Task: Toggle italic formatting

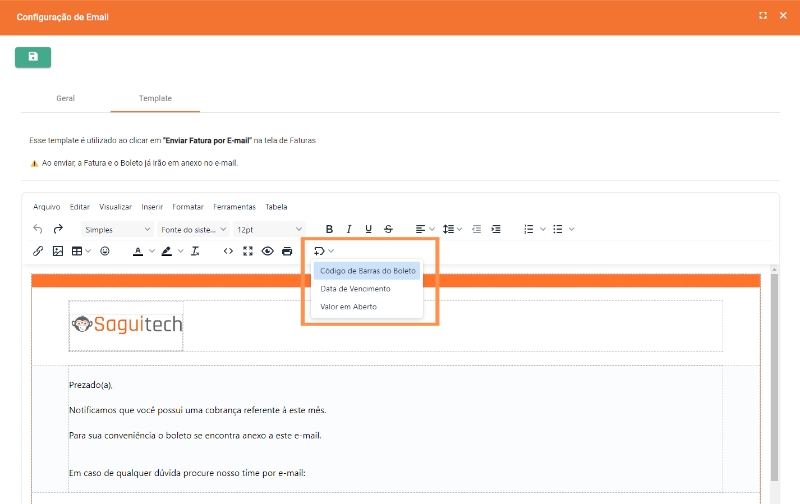Action: tap(349, 229)
